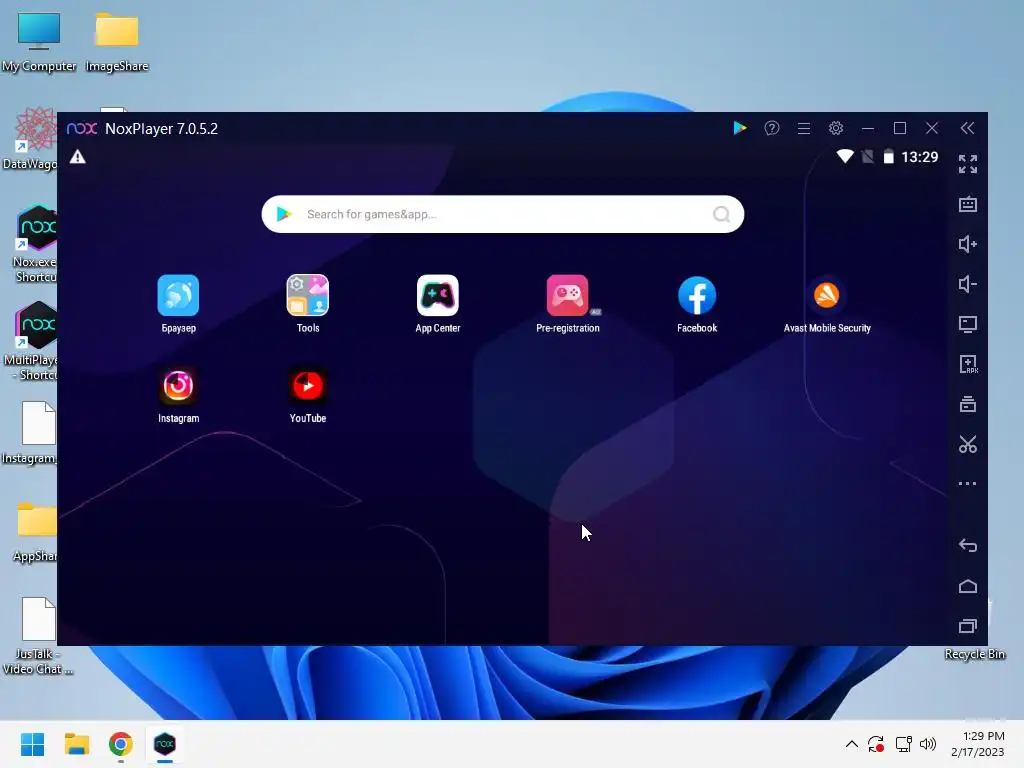Click the system tray network display icon
Screen dimensions: 1024x768
click(904, 744)
